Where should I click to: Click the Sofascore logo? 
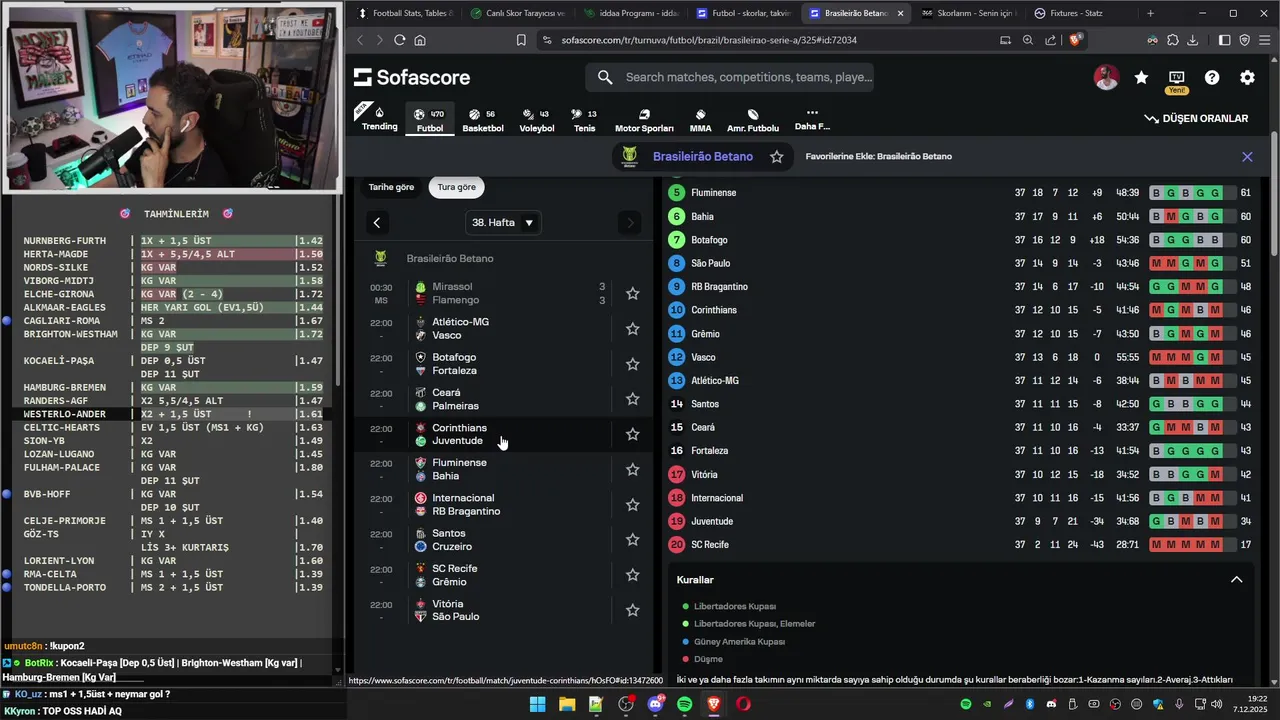pos(412,77)
